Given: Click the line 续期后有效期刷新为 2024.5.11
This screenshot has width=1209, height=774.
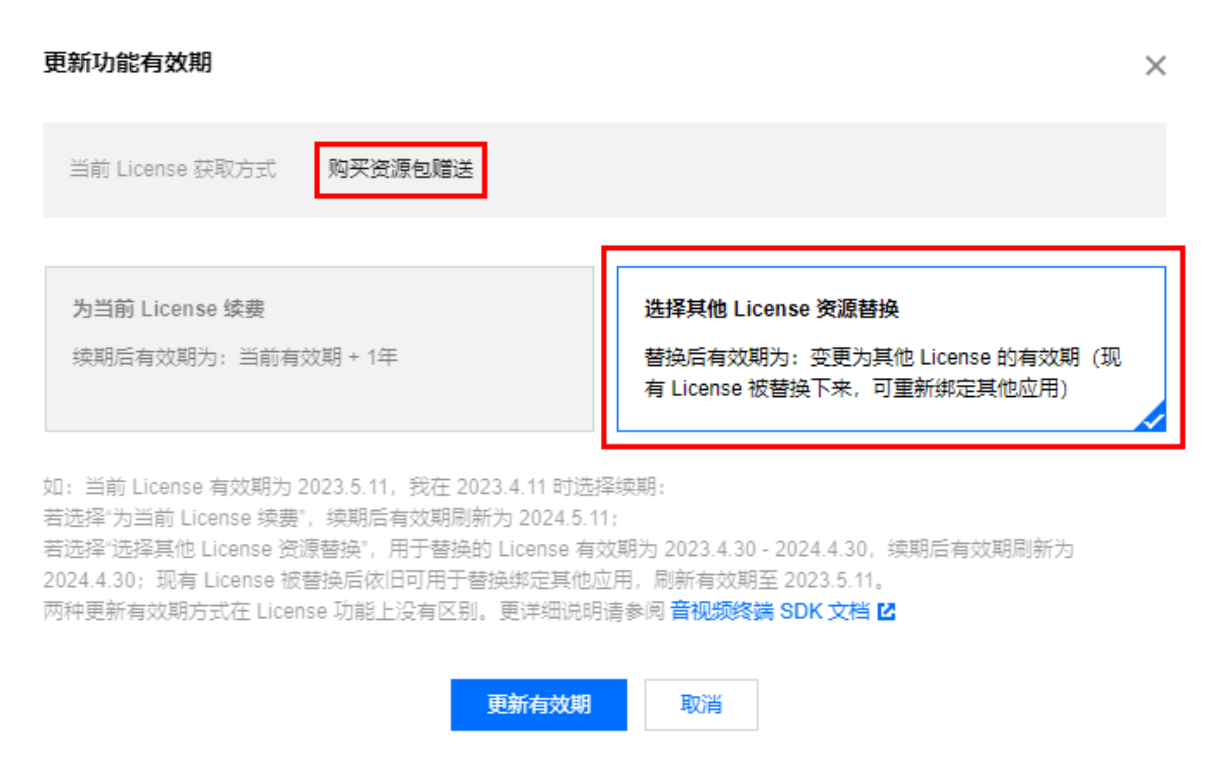Looking at the screenshot, I should [331, 518].
